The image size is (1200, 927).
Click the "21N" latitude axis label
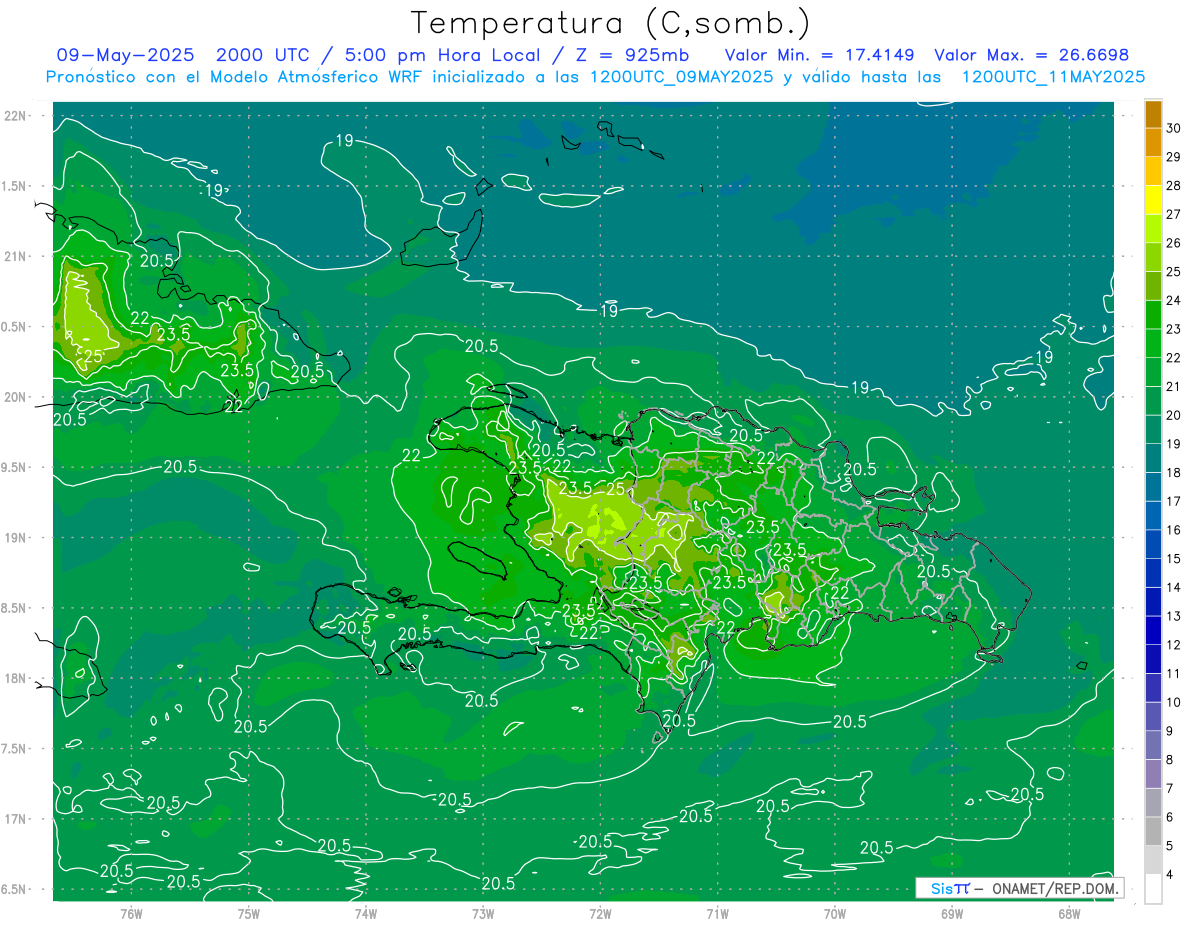pos(15,257)
